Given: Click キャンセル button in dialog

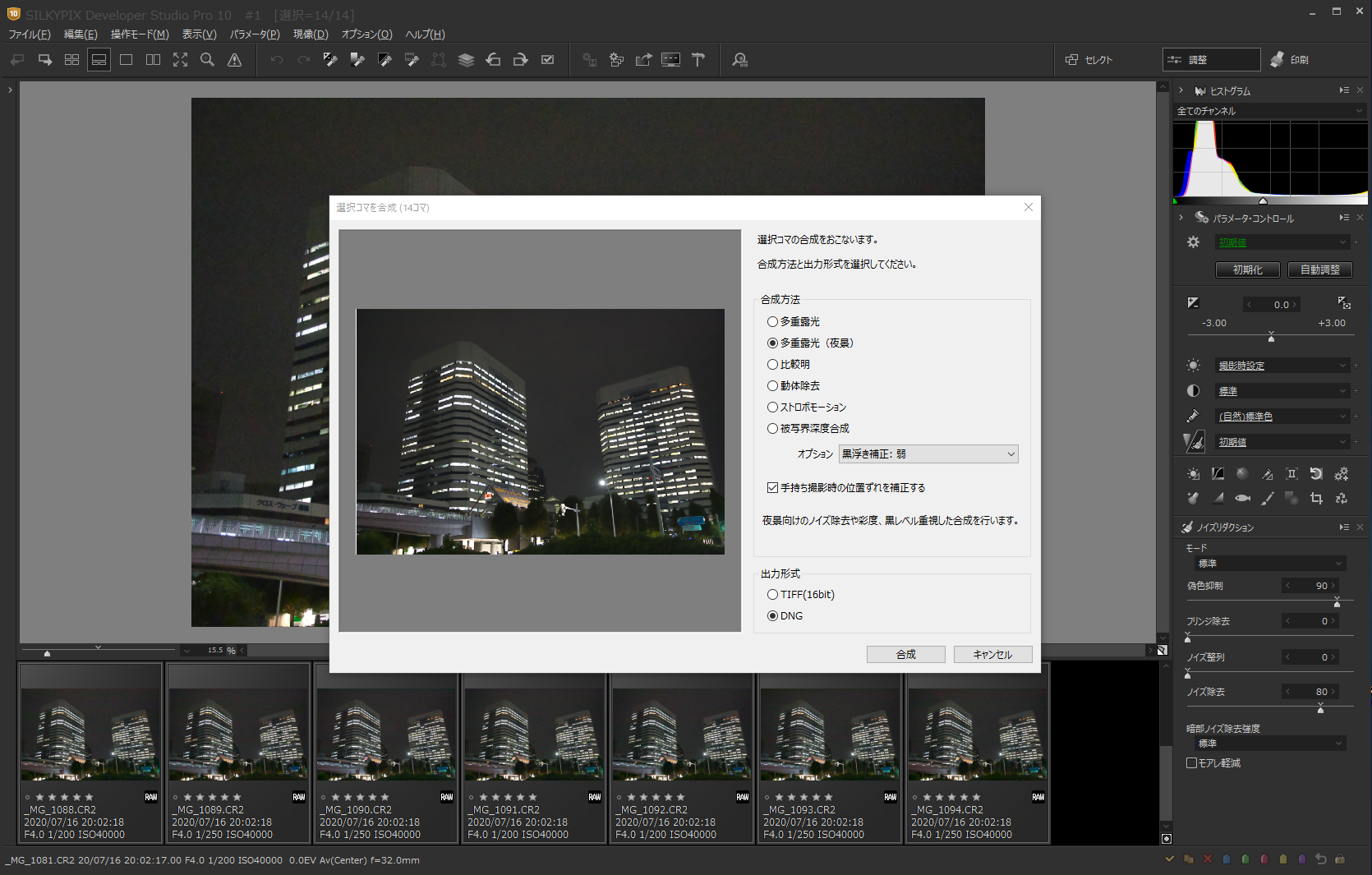Looking at the screenshot, I should pyautogui.click(x=992, y=655).
